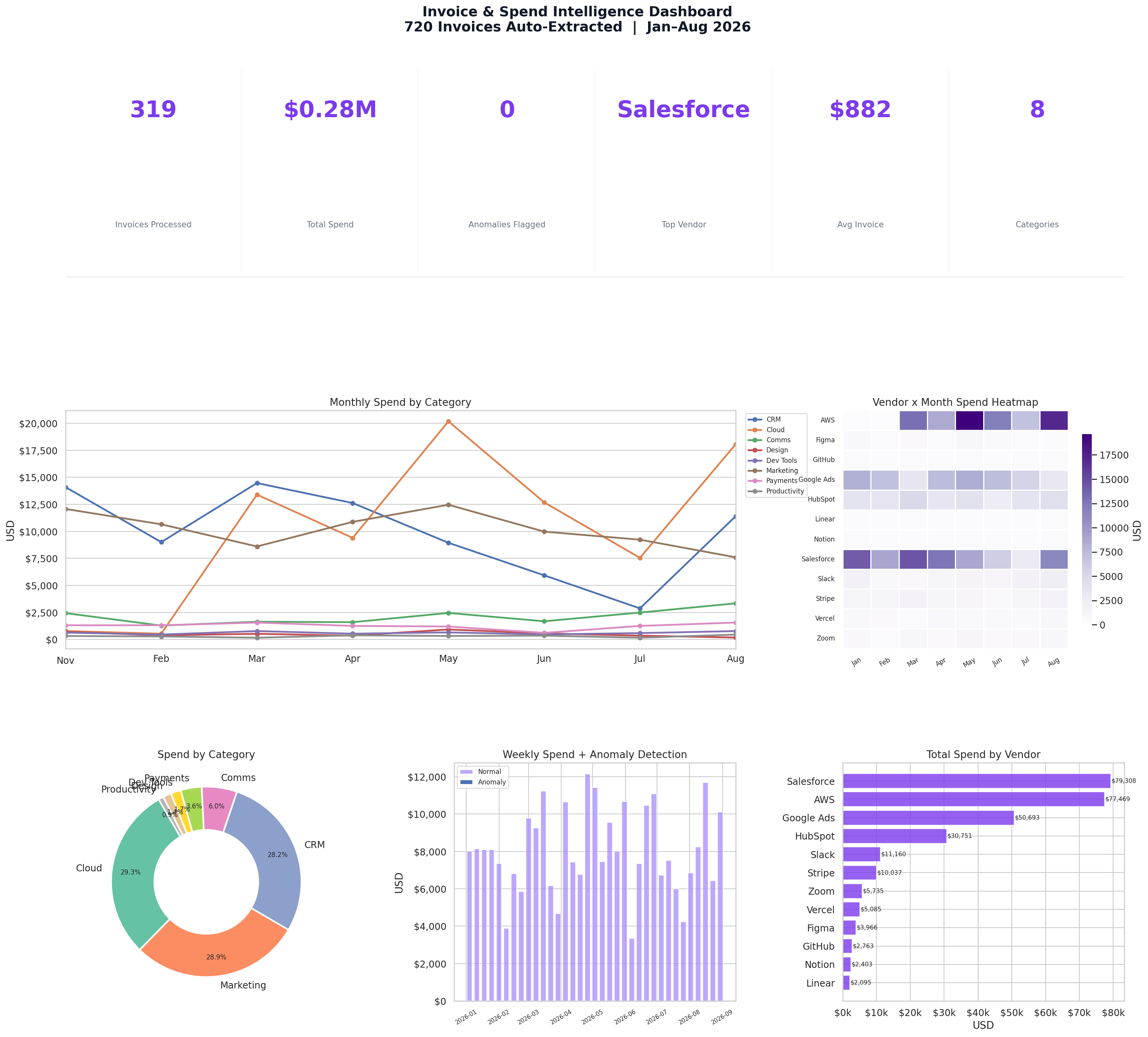
Task: Click the Vendor x Month Spend Heatmap title
Action: [955, 402]
